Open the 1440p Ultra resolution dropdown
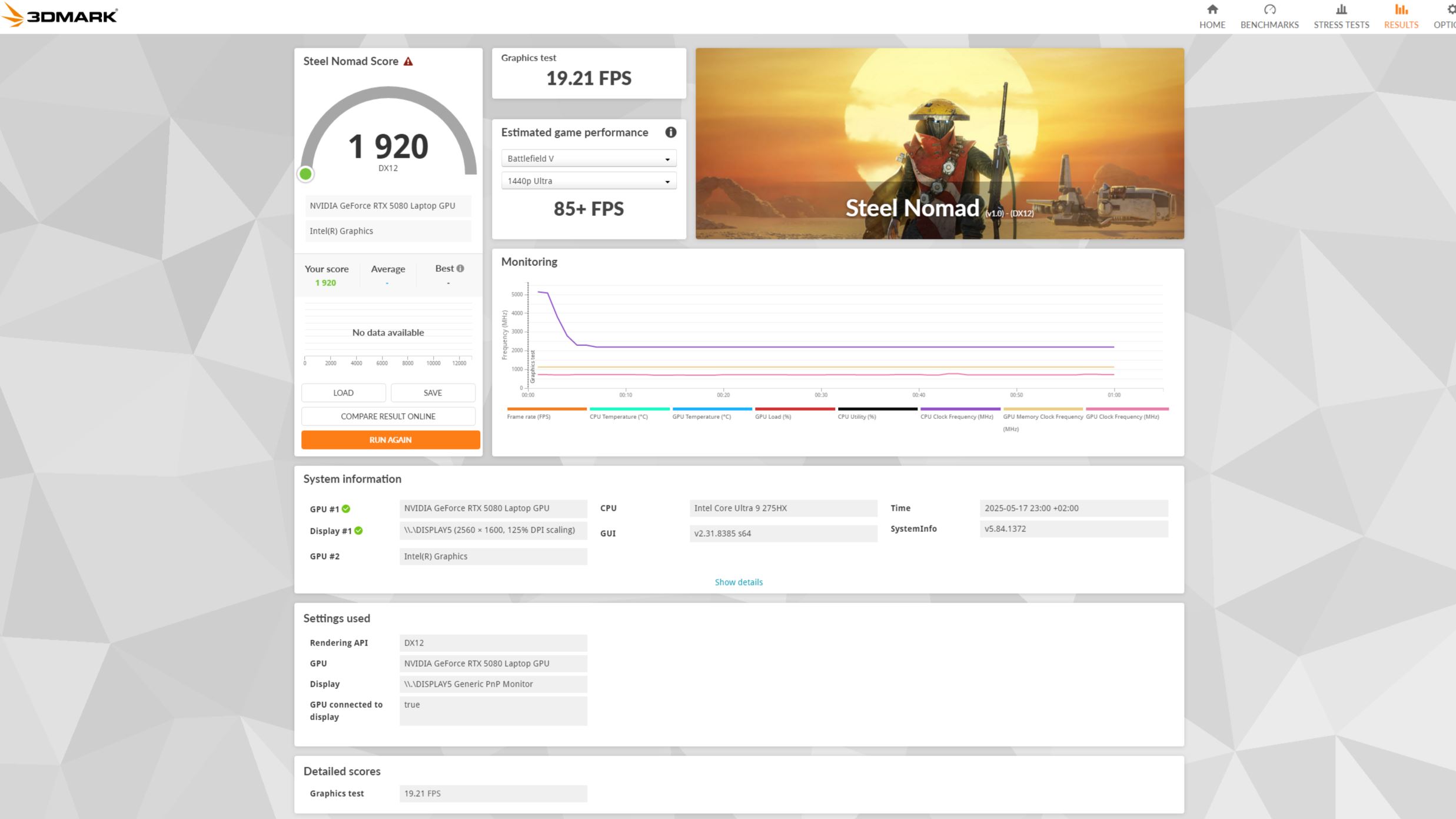The image size is (1456, 819). click(589, 181)
